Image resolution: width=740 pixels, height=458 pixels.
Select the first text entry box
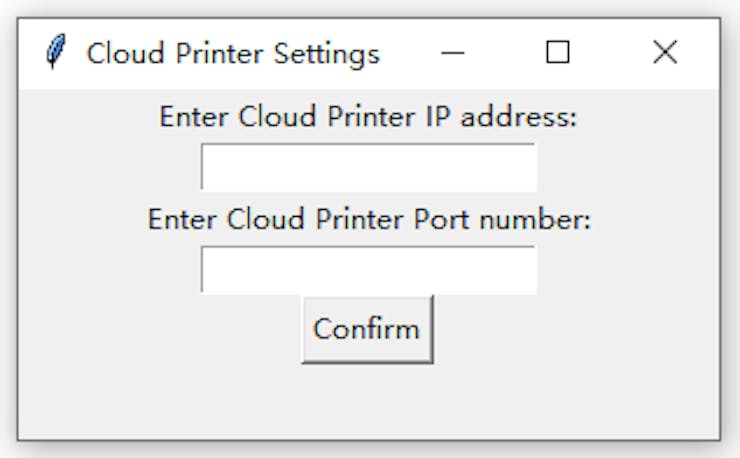click(368, 167)
